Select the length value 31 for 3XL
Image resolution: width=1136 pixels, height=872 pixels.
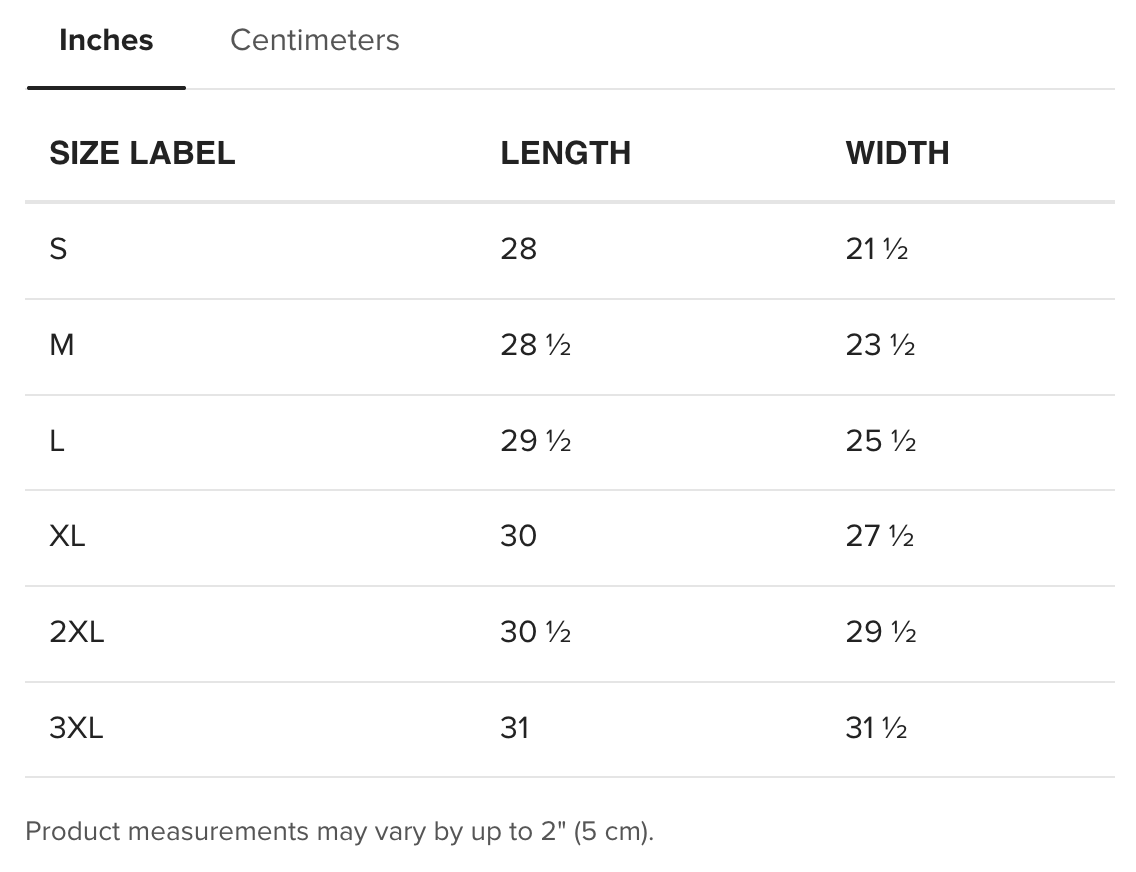click(x=514, y=728)
